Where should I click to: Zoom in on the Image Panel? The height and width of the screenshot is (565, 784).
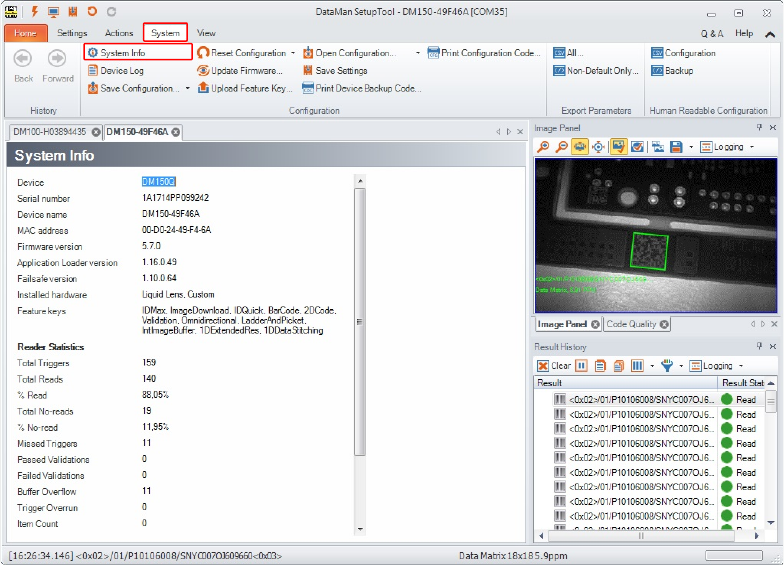543,147
